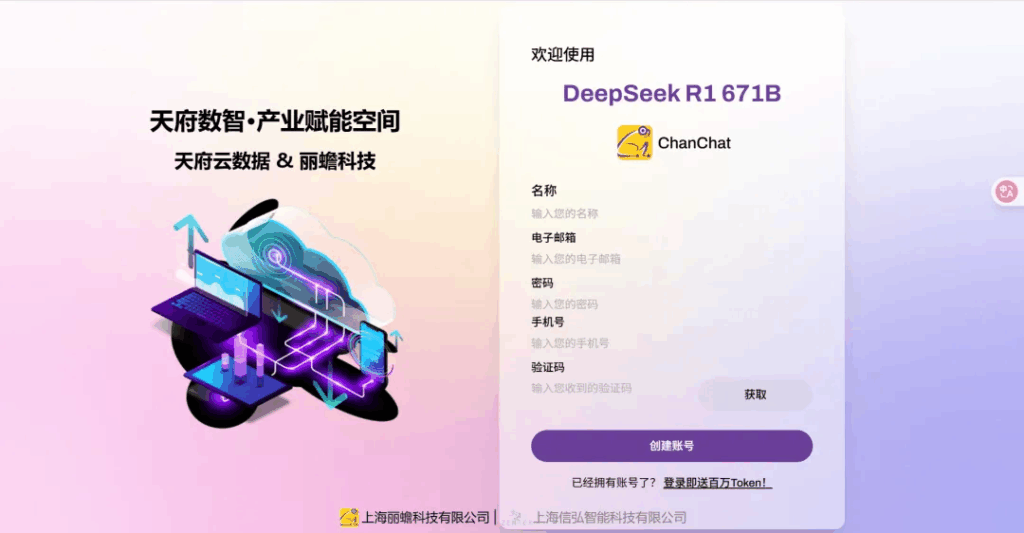Image resolution: width=1024 pixels, height=533 pixels.
Task: Focus the 名称 name input field
Action: pyautogui.click(x=671, y=214)
